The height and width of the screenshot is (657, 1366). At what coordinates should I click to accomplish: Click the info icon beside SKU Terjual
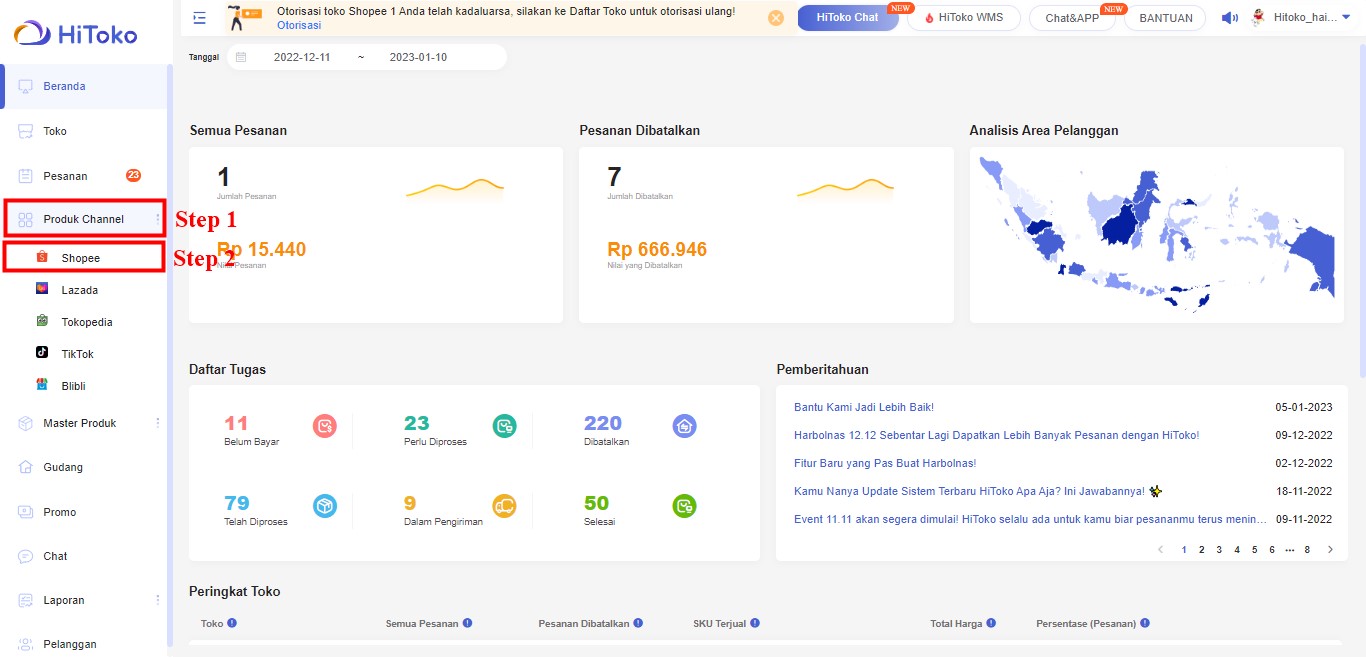[755, 623]
